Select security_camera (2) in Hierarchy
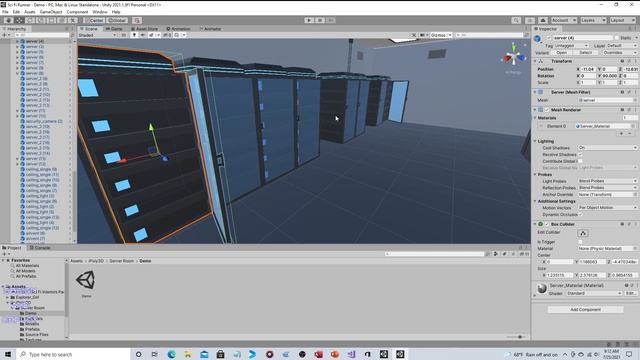This screenshot has width=640, height=360. tap(44, 121)
